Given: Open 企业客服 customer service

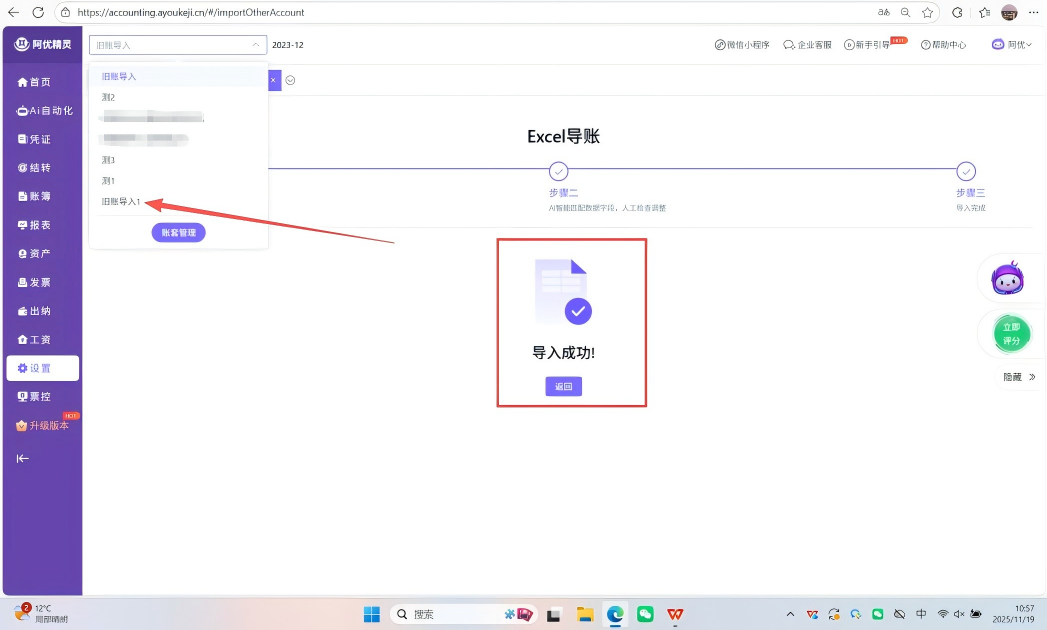Looking at the screenshot, I should 807,45.
